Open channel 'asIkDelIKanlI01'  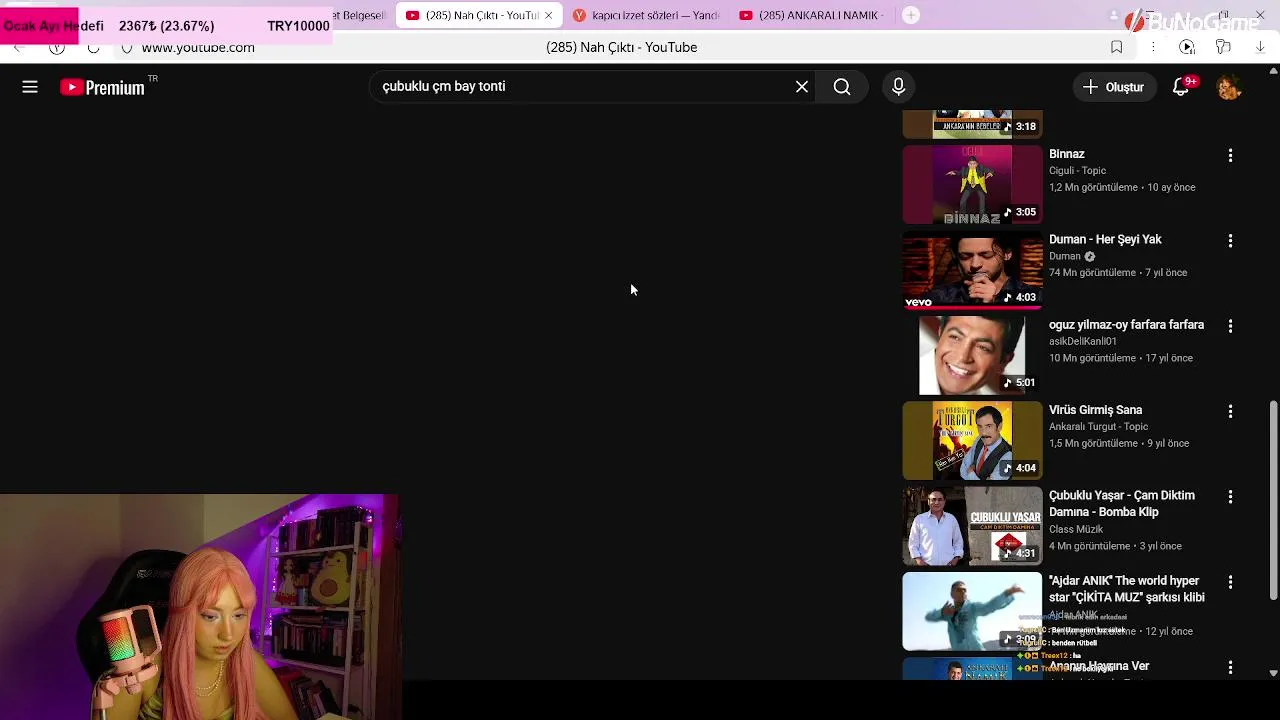1083,341
